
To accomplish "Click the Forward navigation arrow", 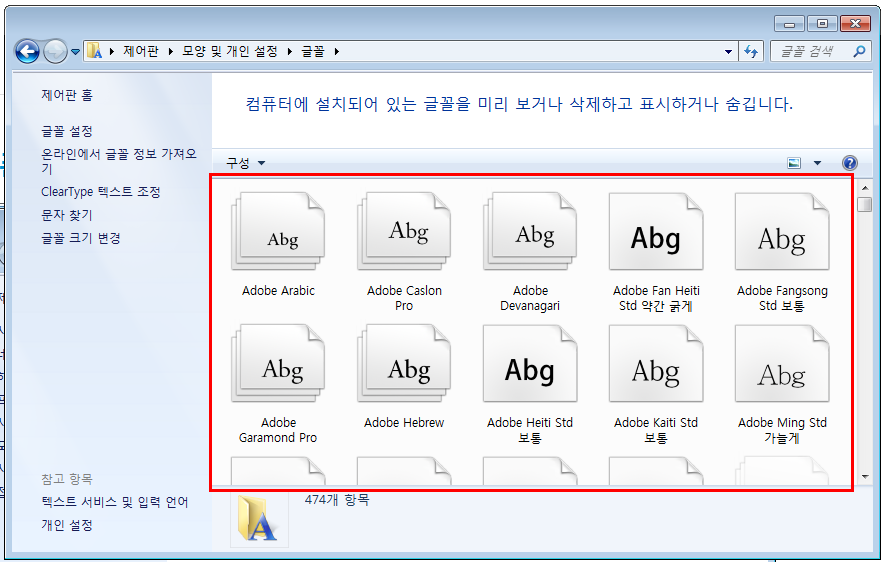I will tap(55, 52).
